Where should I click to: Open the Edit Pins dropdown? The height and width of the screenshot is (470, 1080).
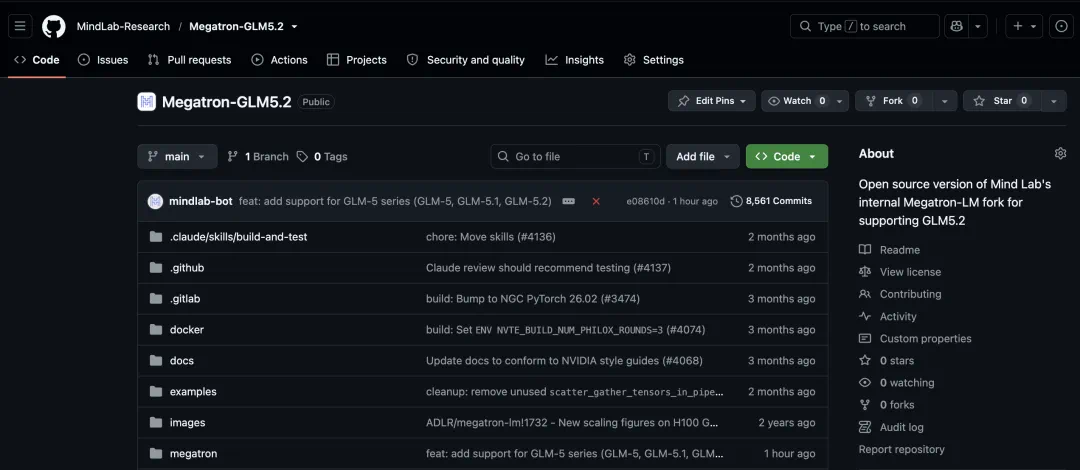coord(712,101)
